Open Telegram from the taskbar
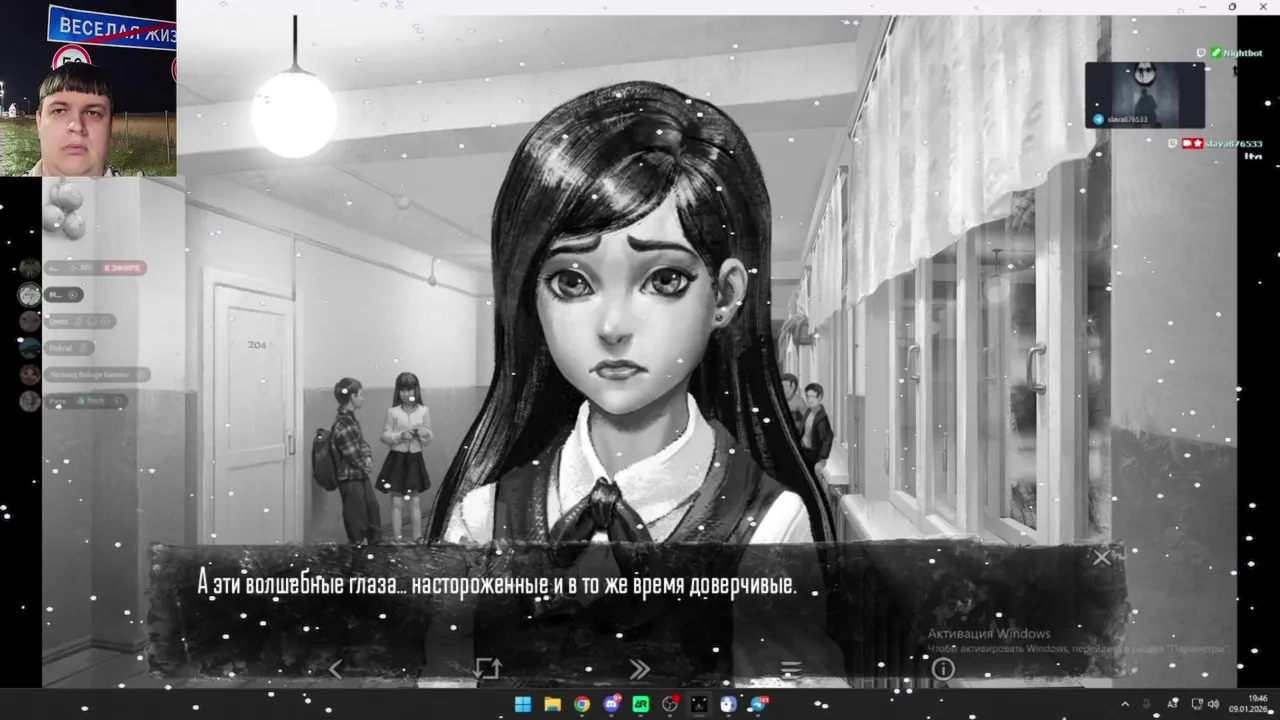This screenshot has width=1280, height=720. click(x=758, y=704)
